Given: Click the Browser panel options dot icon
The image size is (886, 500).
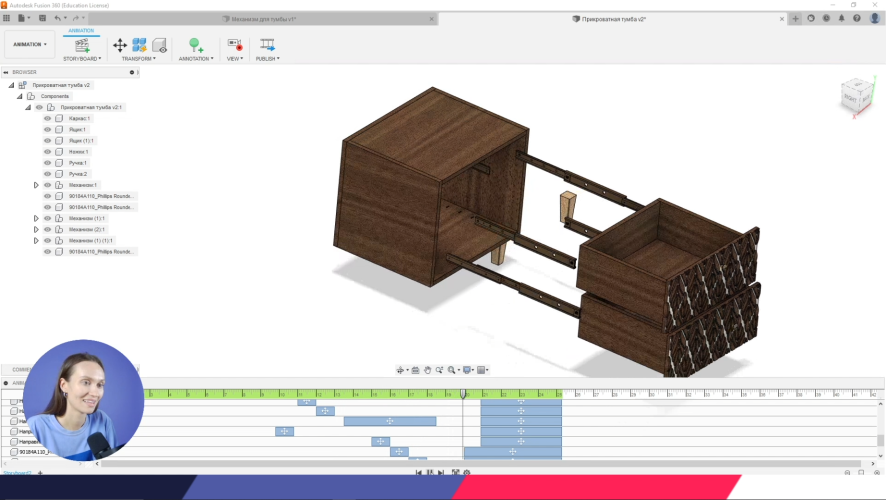Looking at the screenshot, I should [132, 72].
